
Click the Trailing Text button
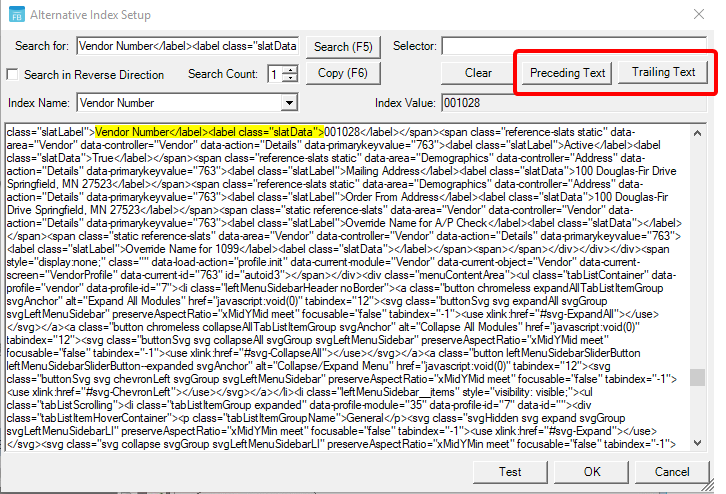tap(663, 72)
